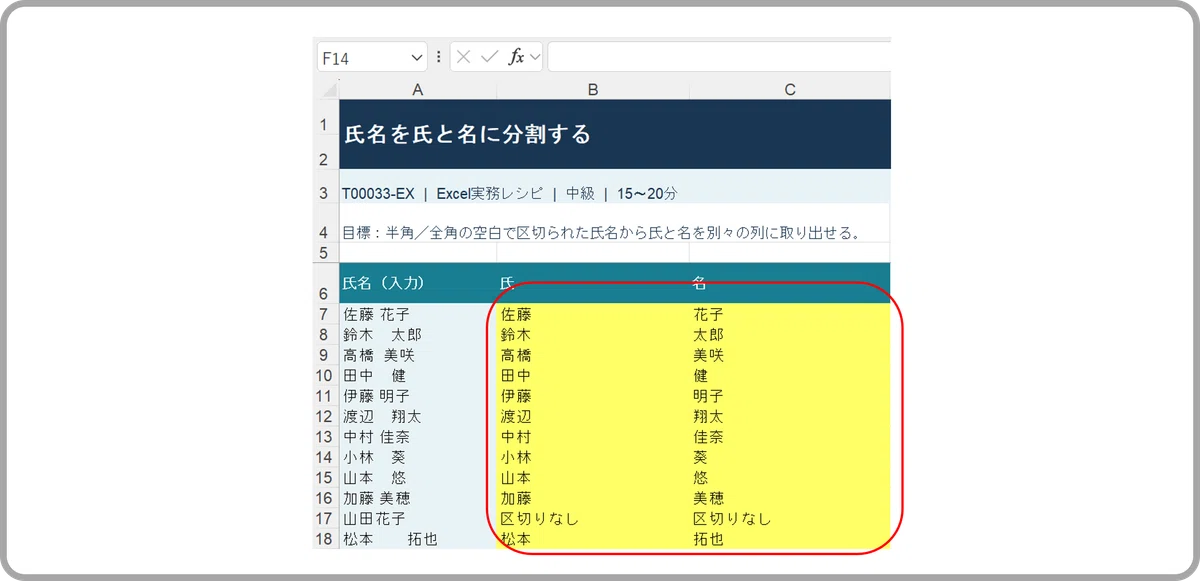Click cell A17 with 山田花子
The image size is (1200, 581).
tap(418, 519)
